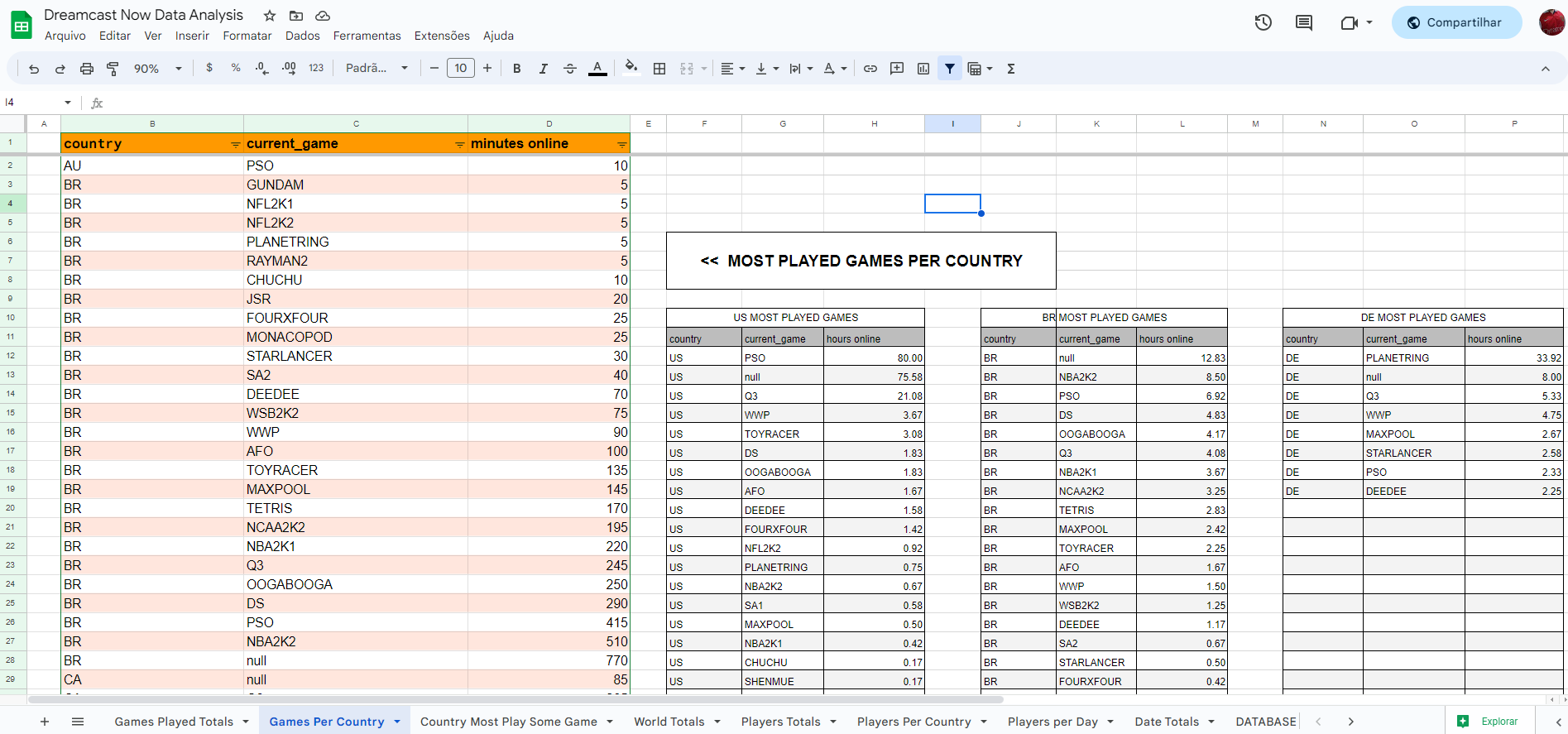Open version history
This screenshot has height=734, width=1568.
(x=1264, y=22)
